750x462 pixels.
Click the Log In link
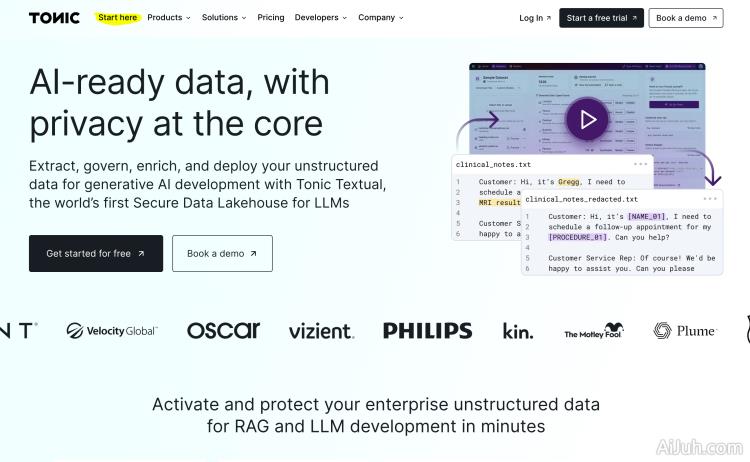point(535,18)
